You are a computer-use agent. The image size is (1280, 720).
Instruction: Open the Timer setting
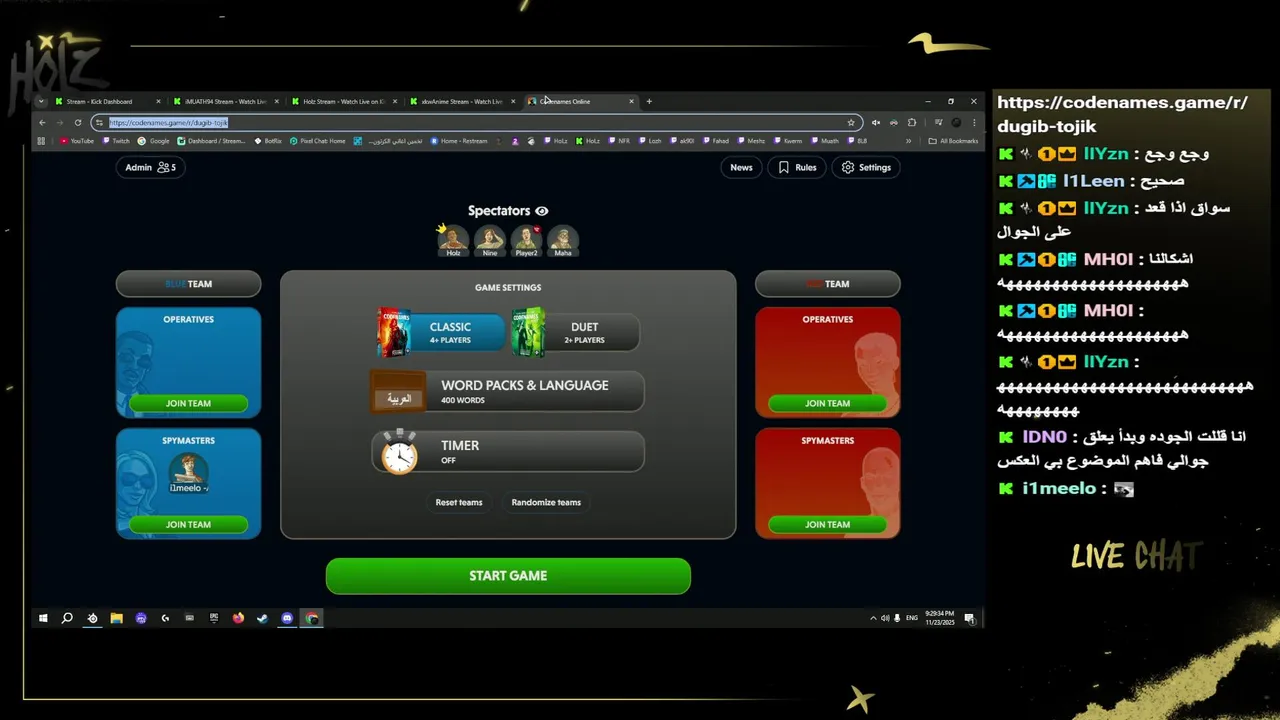point(508,452)
